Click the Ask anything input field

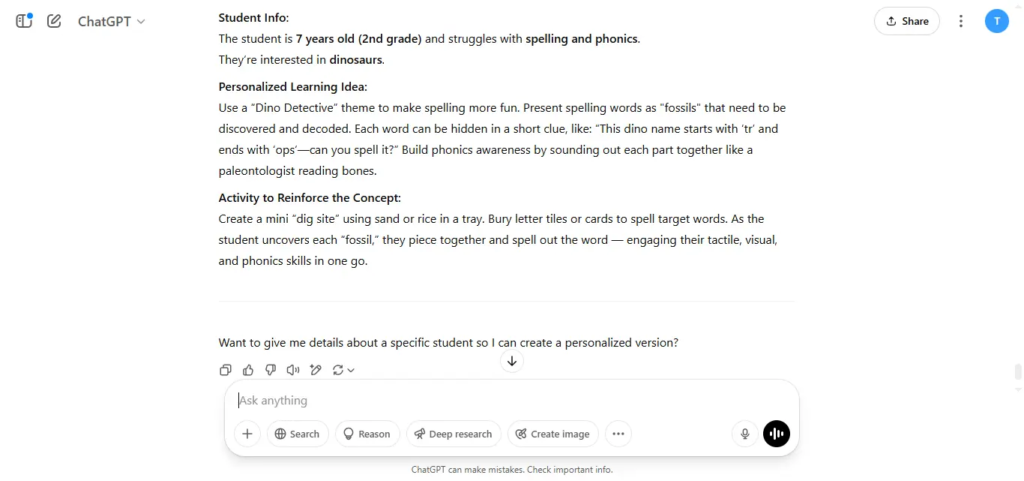click(511, 400)
